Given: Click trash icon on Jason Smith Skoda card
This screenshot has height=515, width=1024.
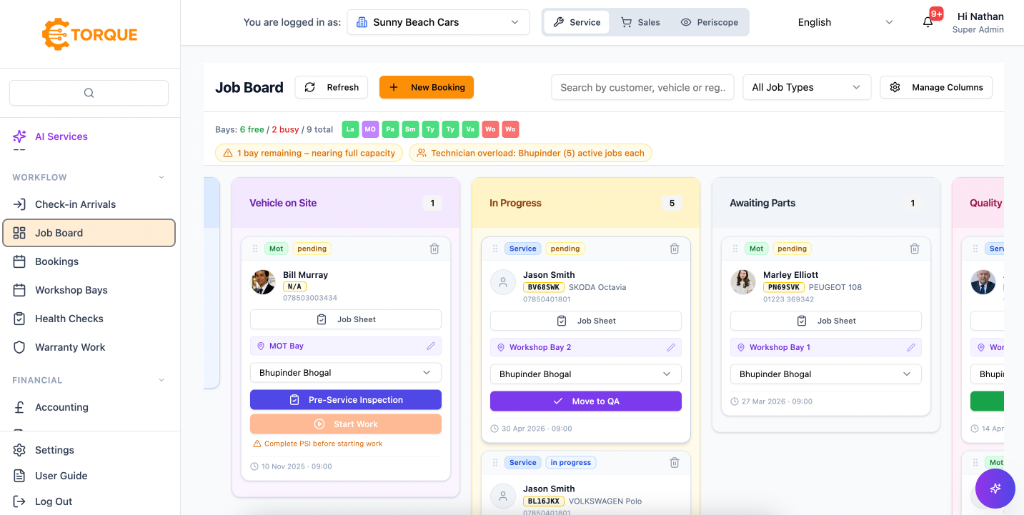Looking at the screenshot, I should pos(675,248).
